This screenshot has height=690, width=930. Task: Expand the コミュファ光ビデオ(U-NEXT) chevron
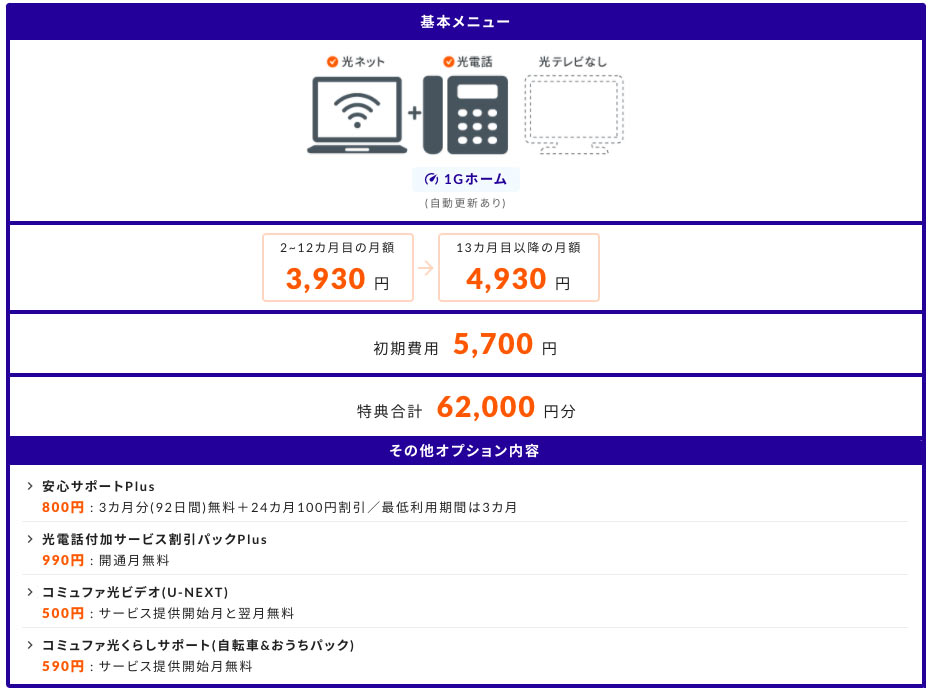30,592
